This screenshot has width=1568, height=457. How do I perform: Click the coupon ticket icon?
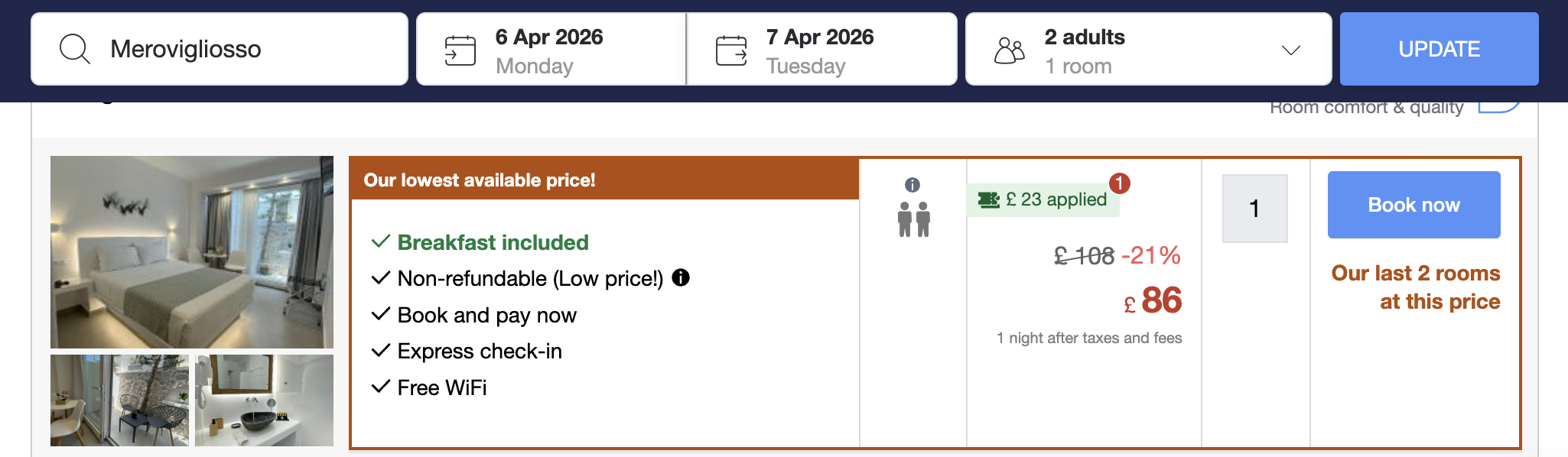point(988,200)
